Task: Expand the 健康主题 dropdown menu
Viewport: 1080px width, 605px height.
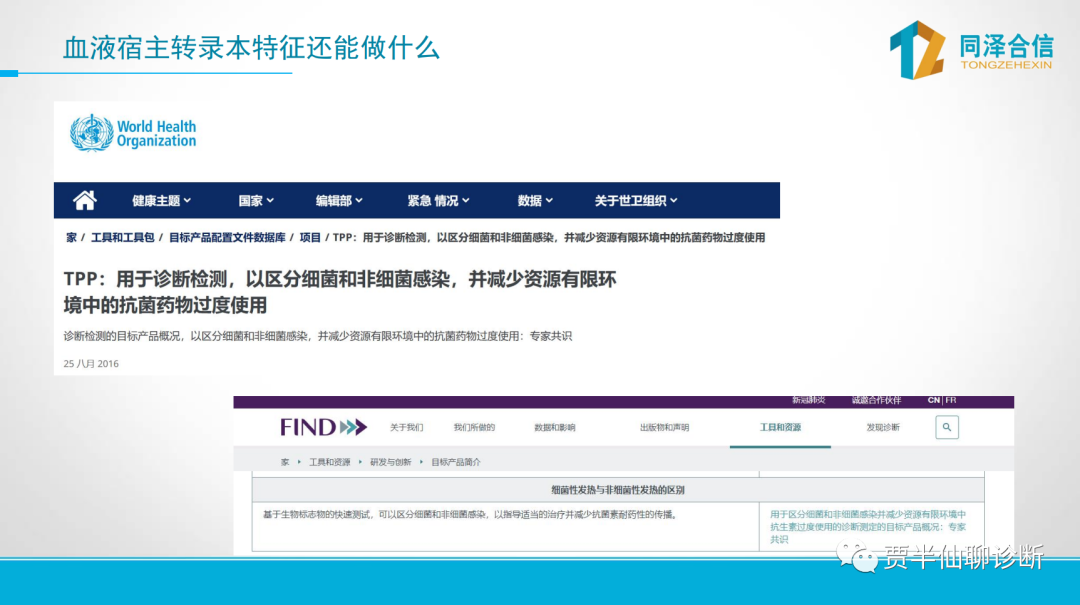Action: pyautogui.click(x=161, y=201)
